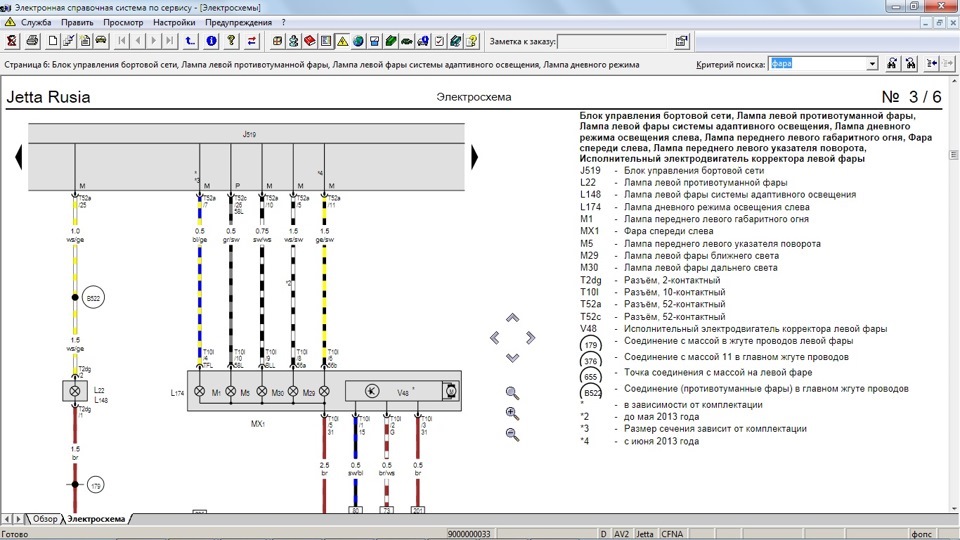Click the jump-to-previous-result arrow icon
The height and width of the screenshot is (540, 960).
(931, 64)
